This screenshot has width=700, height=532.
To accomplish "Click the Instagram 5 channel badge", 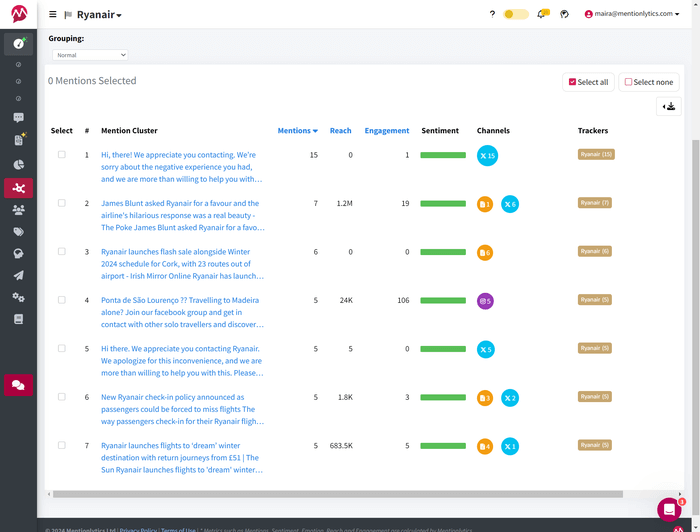I will coord(485,301).
